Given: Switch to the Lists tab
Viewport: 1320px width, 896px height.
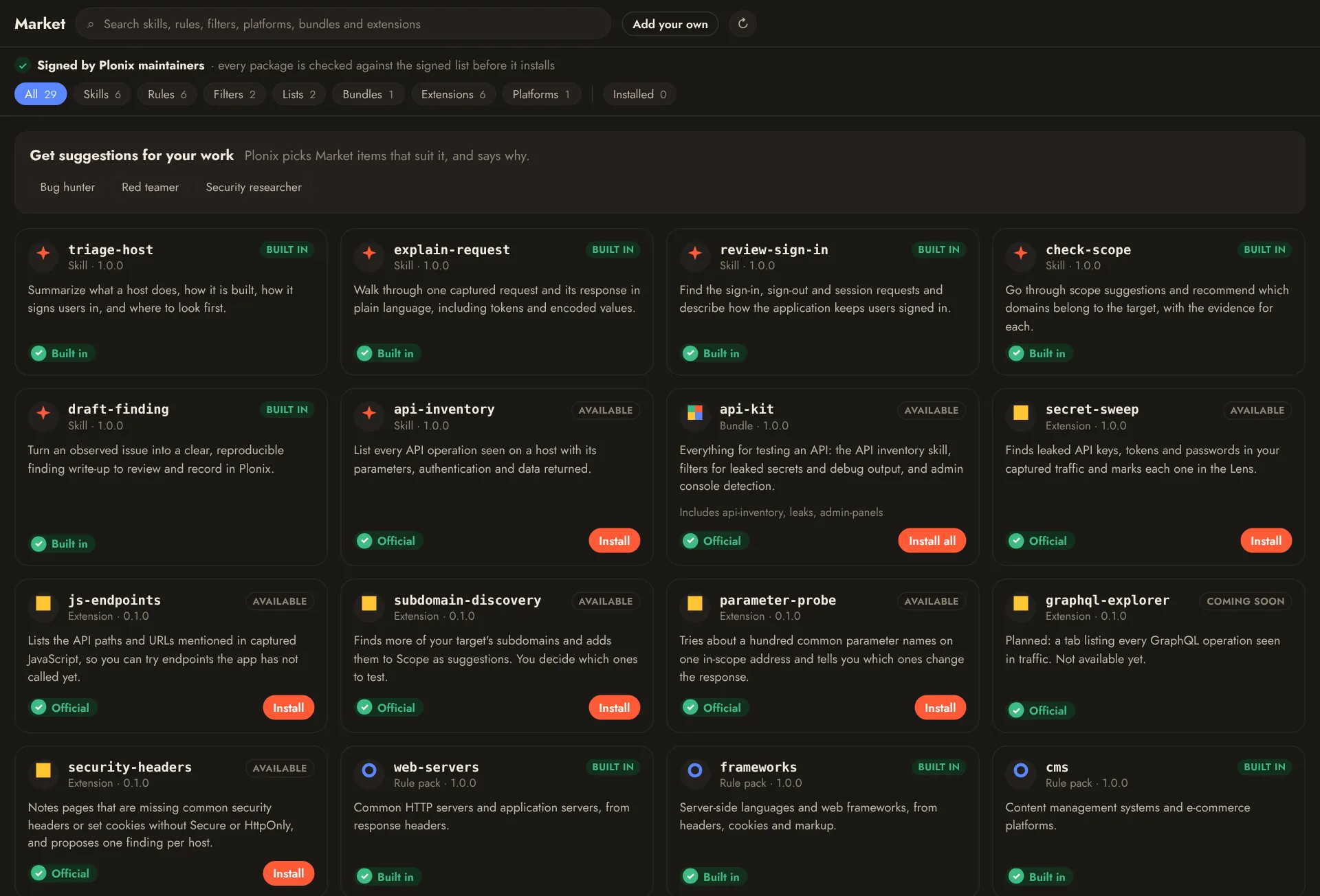Looking at the screenshot, I should [x=299, y=94].
